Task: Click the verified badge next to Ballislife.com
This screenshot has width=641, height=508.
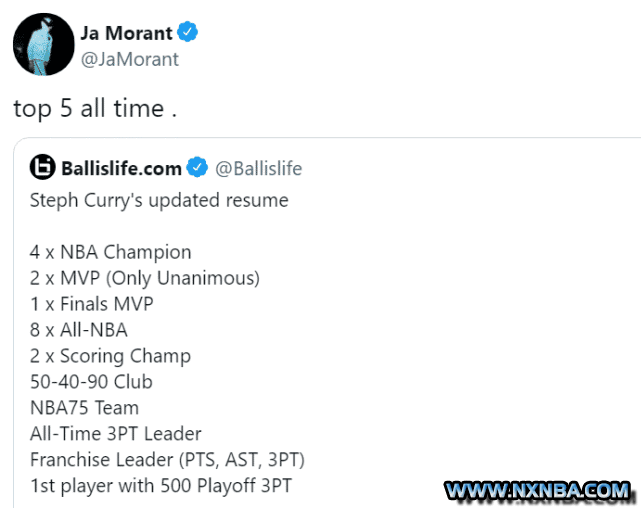Action: (197, 167)
